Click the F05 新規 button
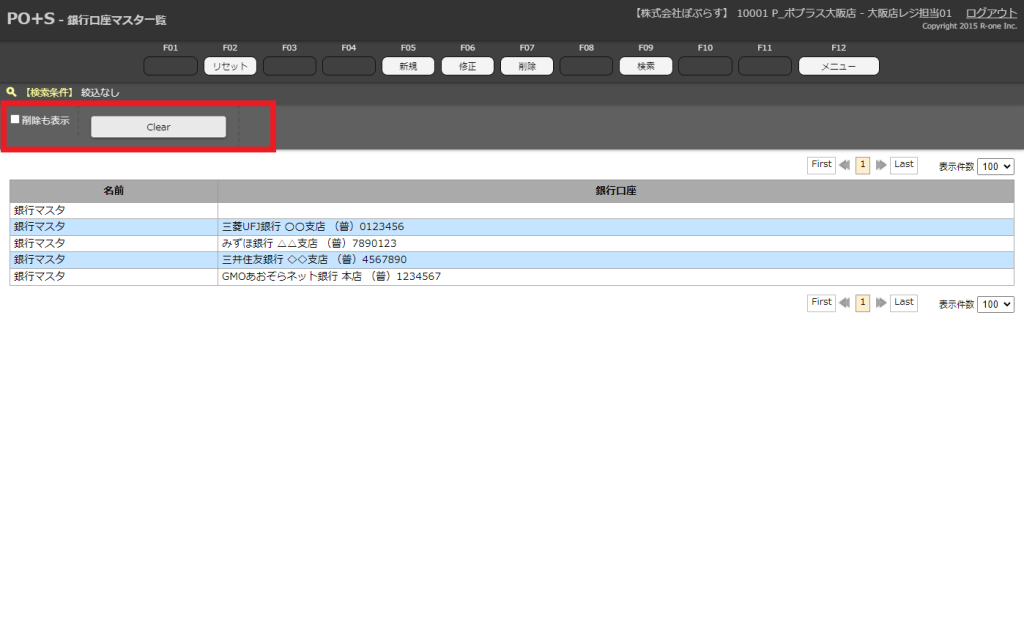The height and width of the screenshot is (628, 1024). pyautogui.click(x=408, y=67)
